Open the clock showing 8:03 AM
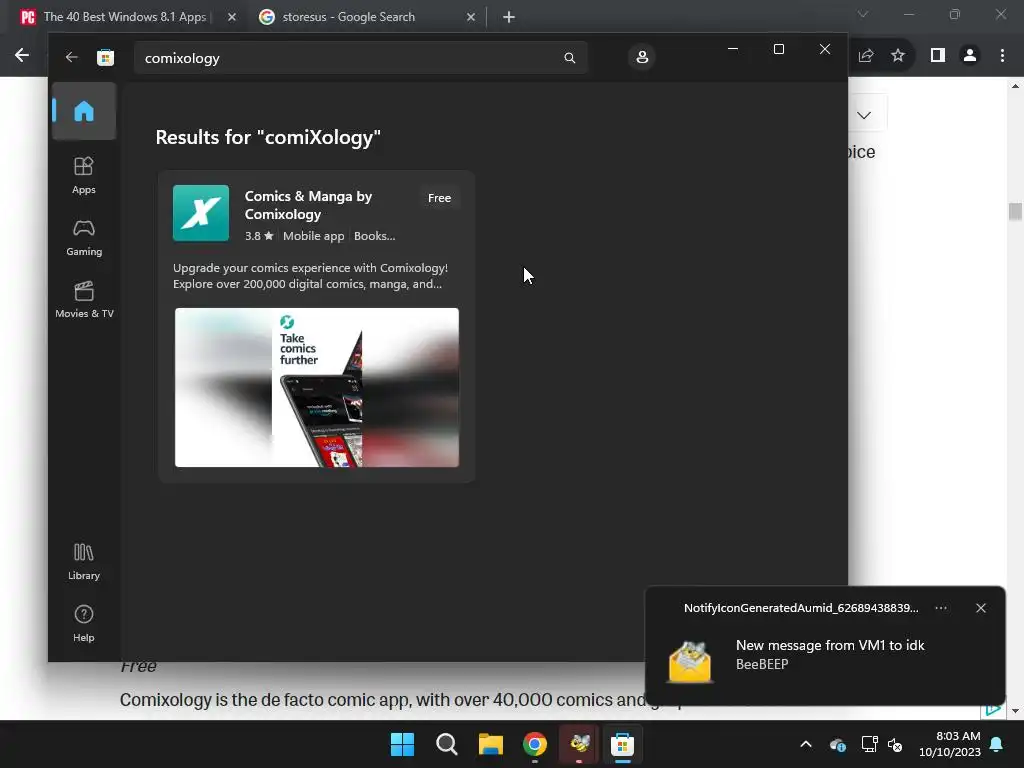 click(x=950, y=744)
